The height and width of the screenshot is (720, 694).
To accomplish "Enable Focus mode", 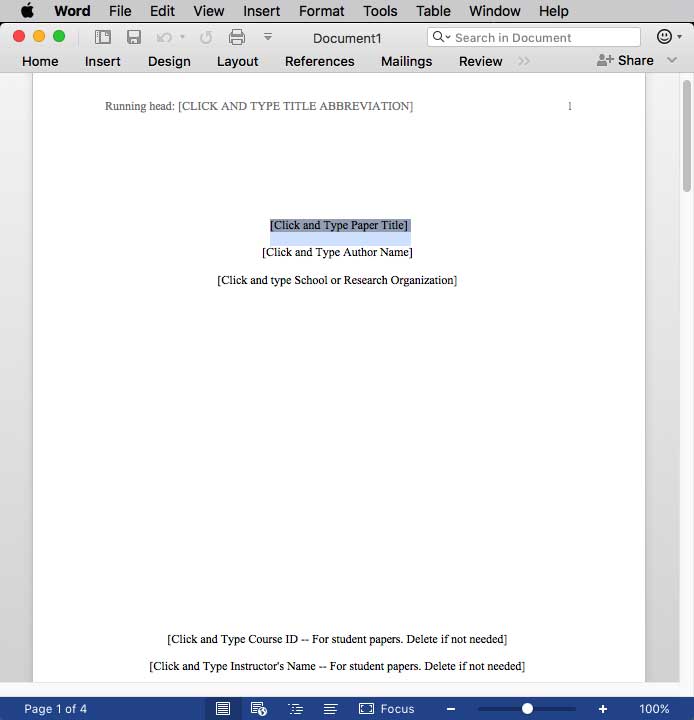I will pyautogui.click(x=386, y=708).
